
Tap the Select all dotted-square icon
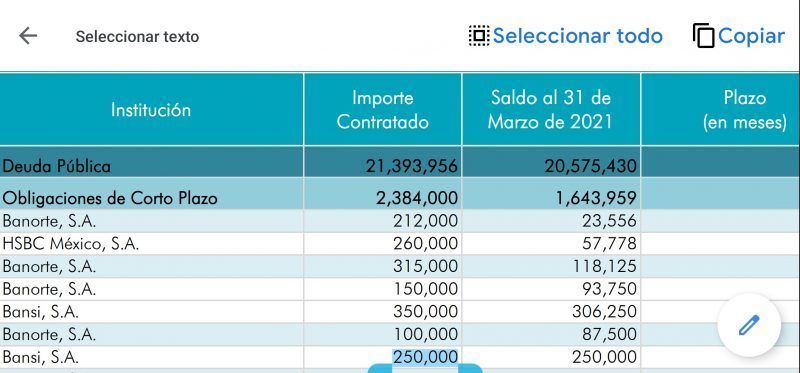(x=479, y=36)
